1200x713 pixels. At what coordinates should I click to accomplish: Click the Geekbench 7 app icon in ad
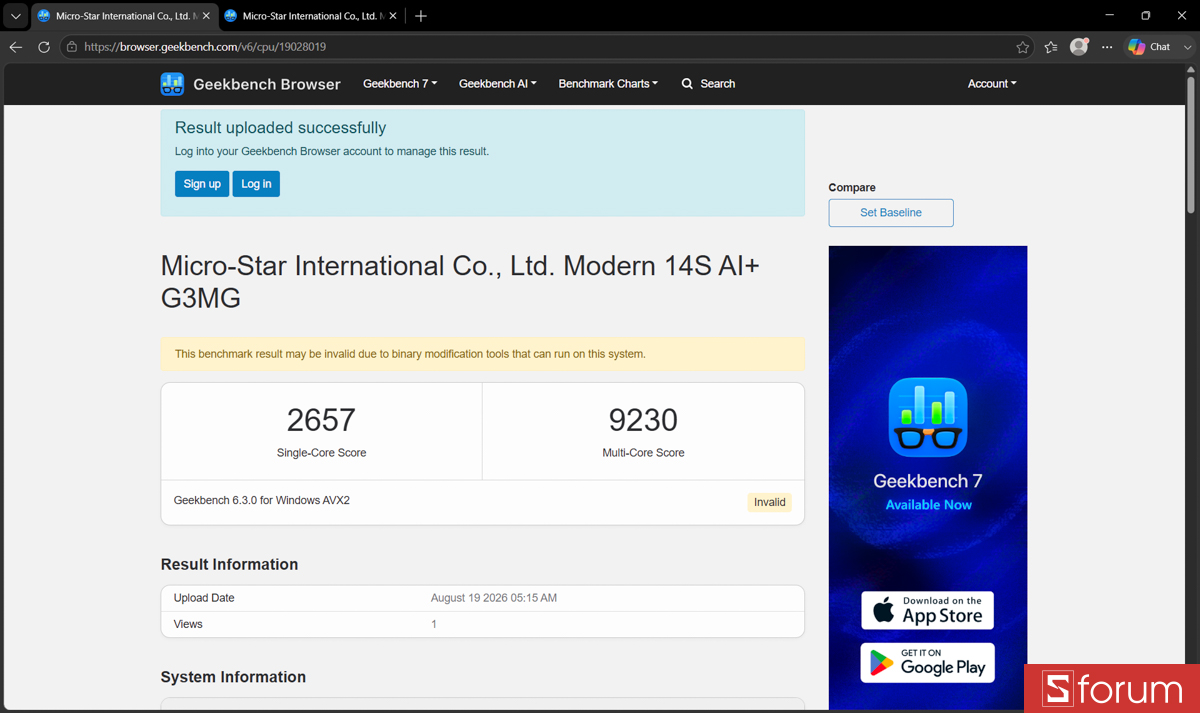928,417
